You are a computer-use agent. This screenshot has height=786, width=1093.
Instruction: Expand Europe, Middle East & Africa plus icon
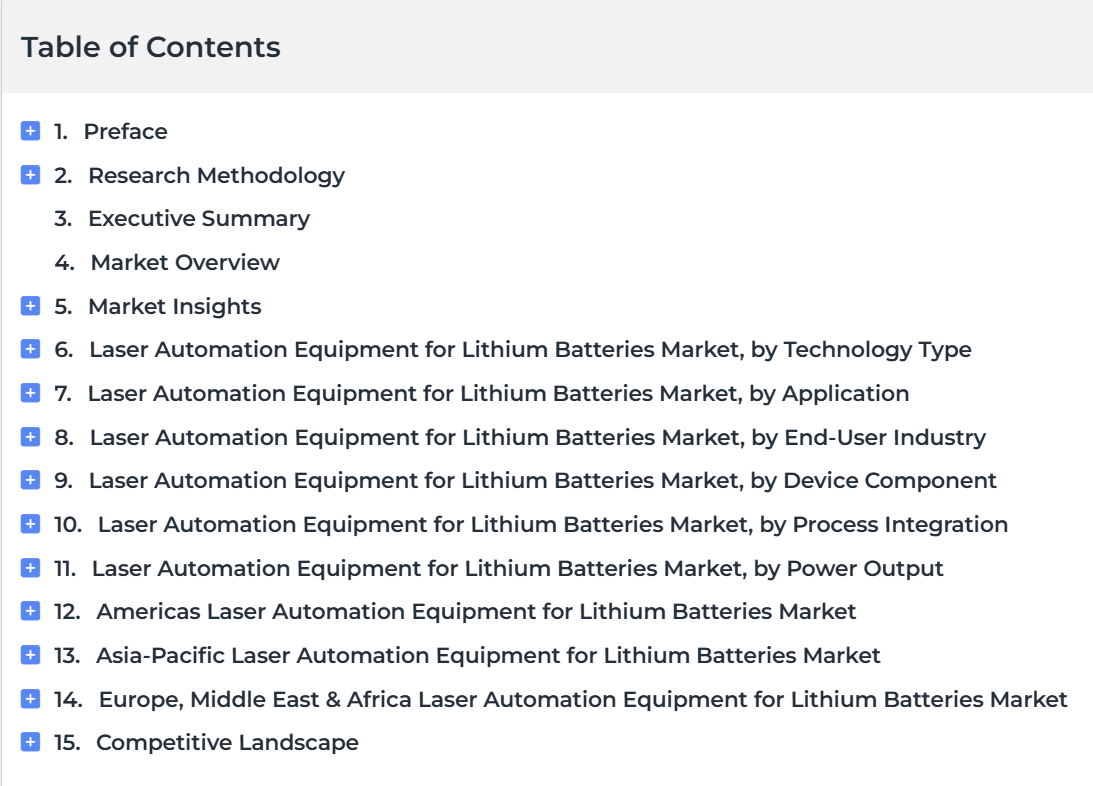coord(30,698)
